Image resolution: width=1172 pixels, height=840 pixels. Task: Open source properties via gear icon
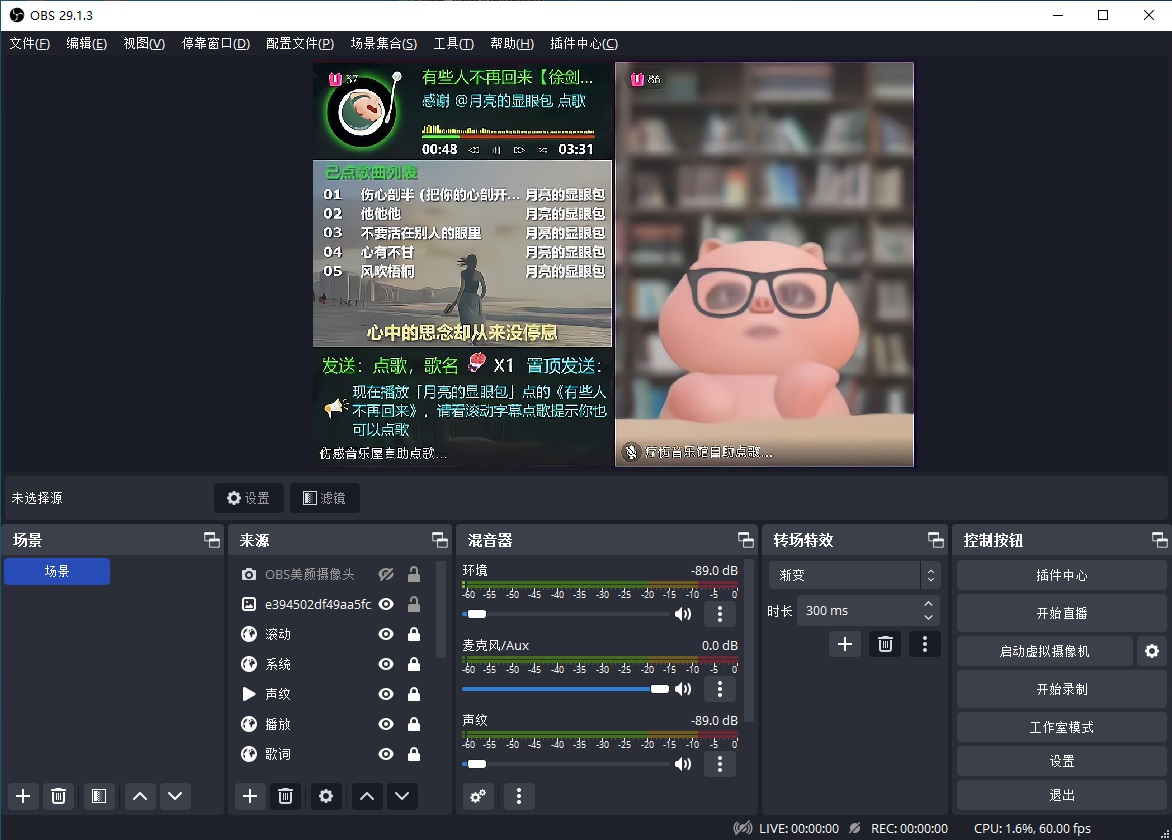click(324, 796)
